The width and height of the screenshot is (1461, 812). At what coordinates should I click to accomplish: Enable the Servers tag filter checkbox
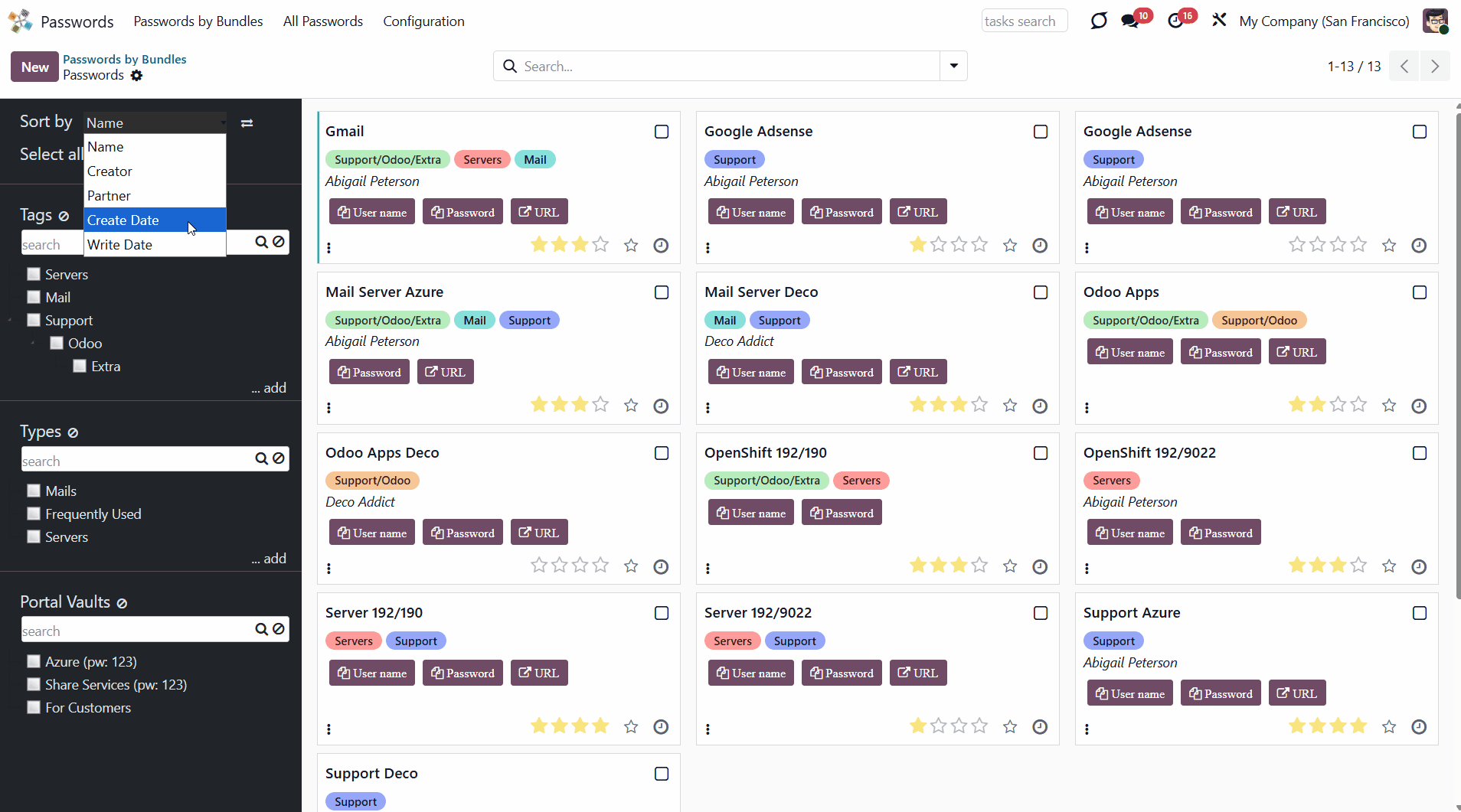(34, 274)
